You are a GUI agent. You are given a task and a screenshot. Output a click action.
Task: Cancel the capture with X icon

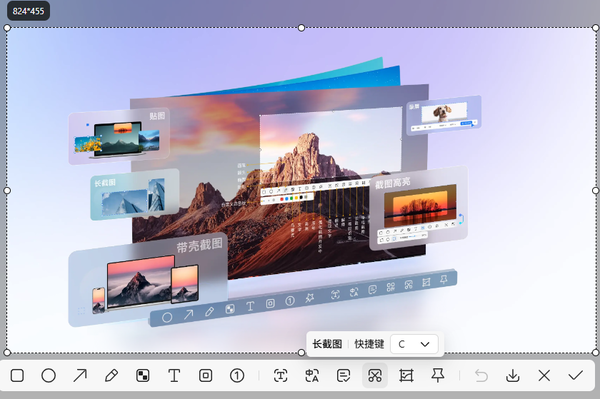(544, 376)
